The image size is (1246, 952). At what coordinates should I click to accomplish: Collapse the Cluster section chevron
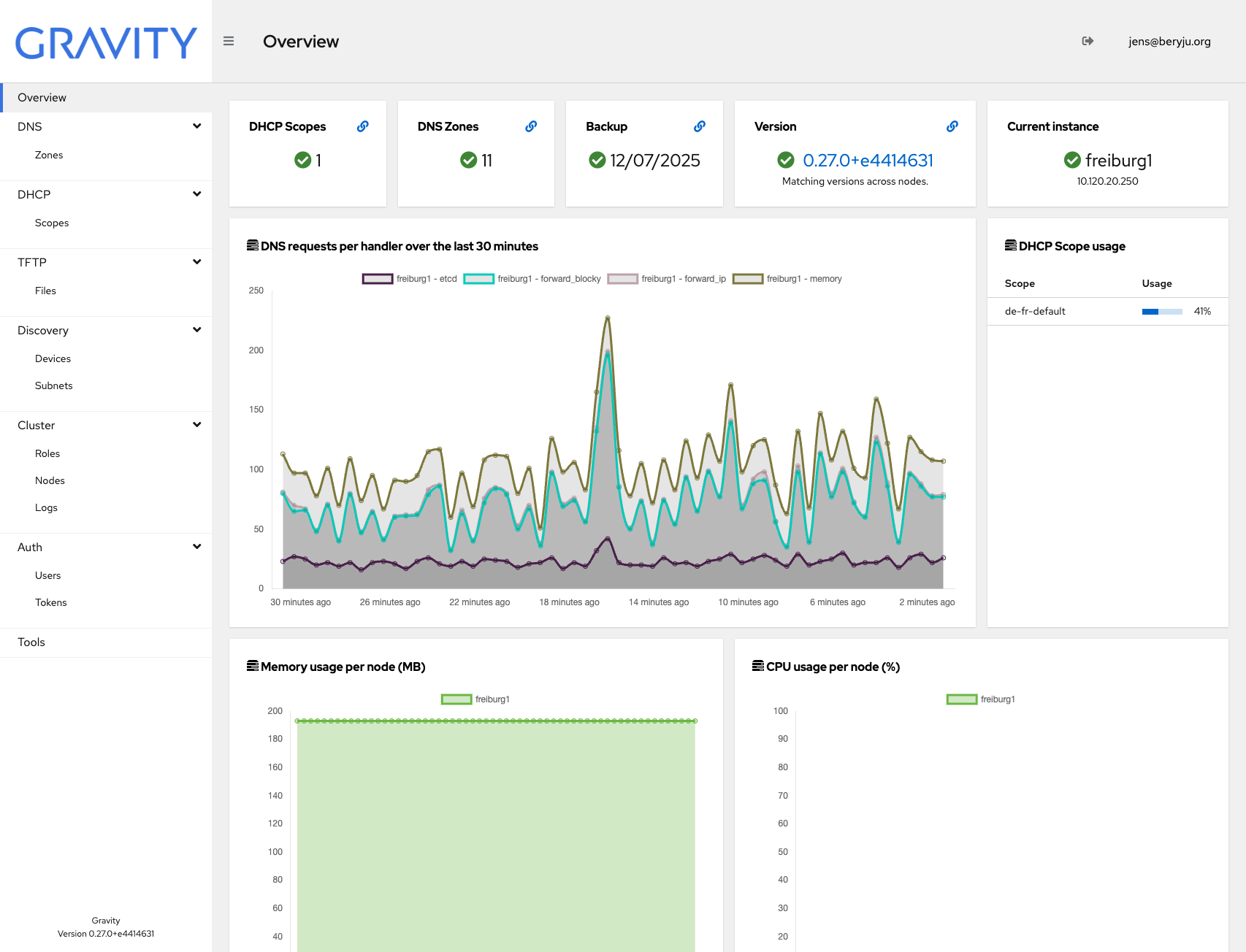[196, 425]
